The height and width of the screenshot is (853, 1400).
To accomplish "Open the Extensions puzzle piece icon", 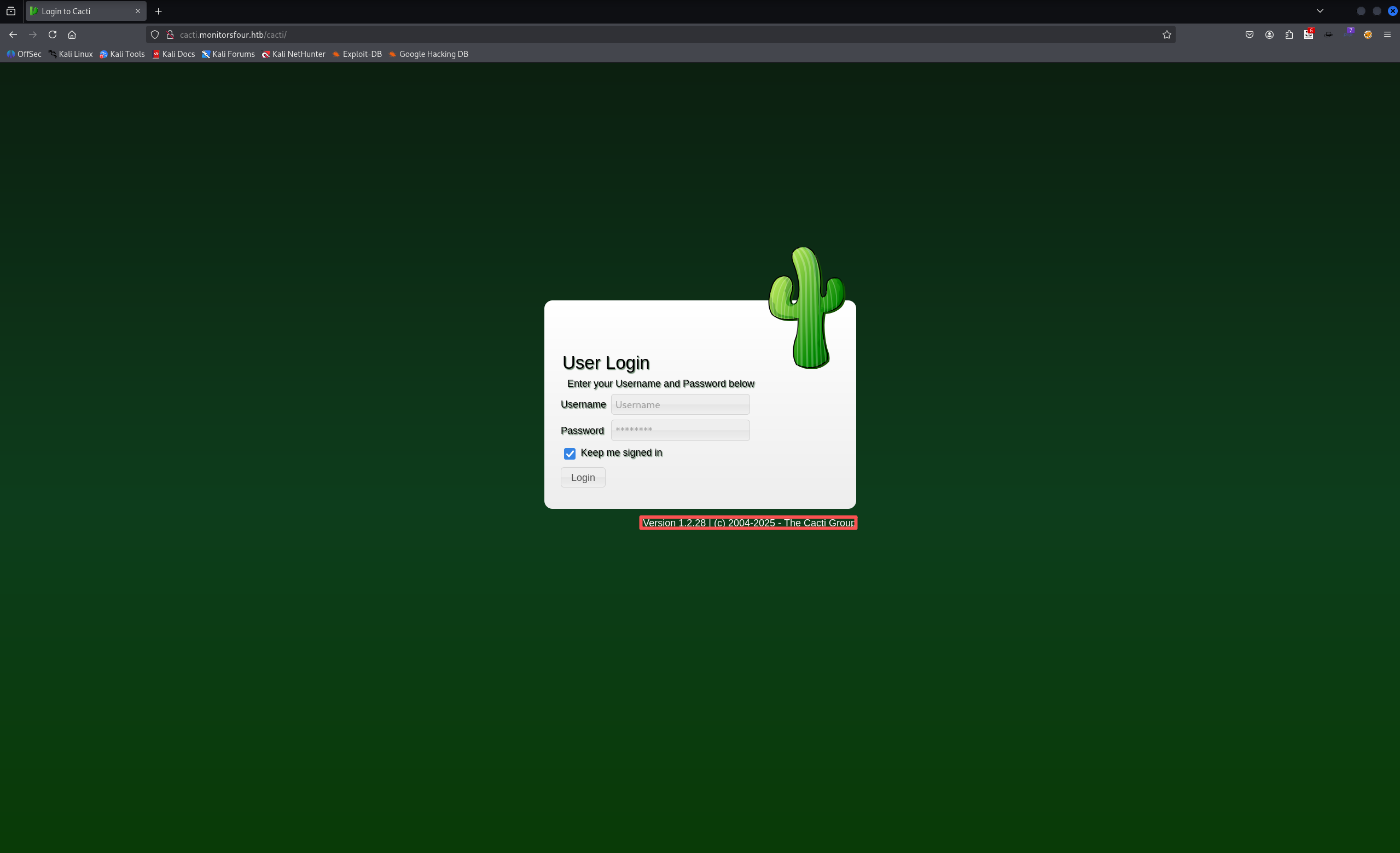I will [x=1288, y=34].
